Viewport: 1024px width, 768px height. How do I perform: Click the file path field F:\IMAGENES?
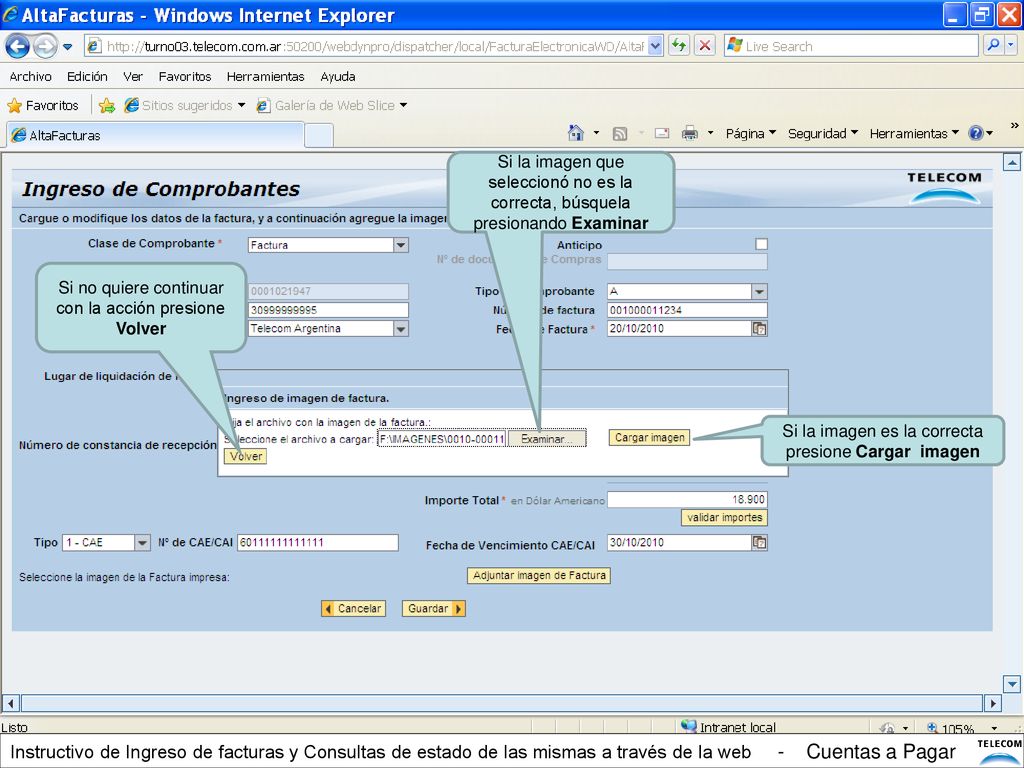(x=442, y=439)
